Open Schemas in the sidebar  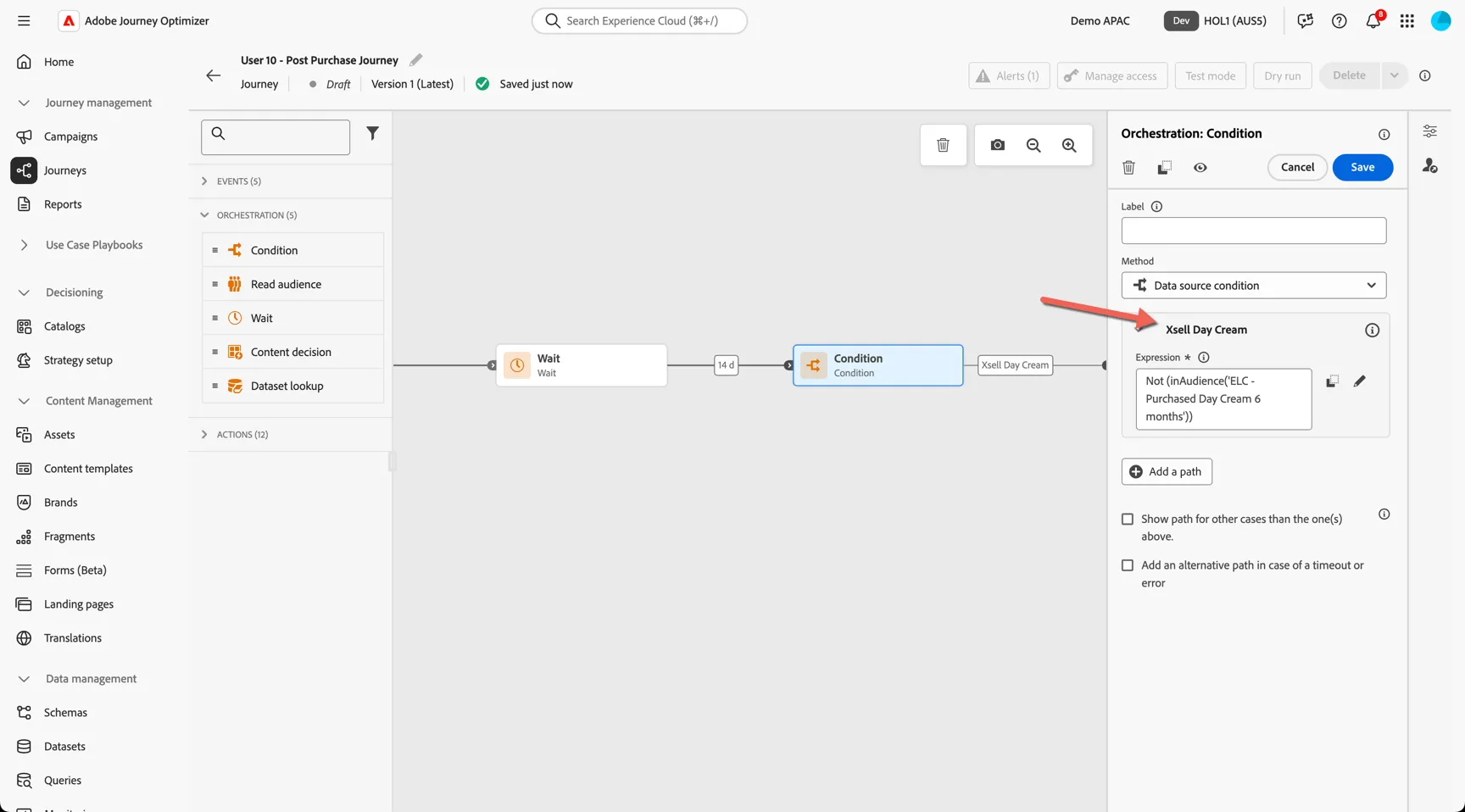(65, 713)
